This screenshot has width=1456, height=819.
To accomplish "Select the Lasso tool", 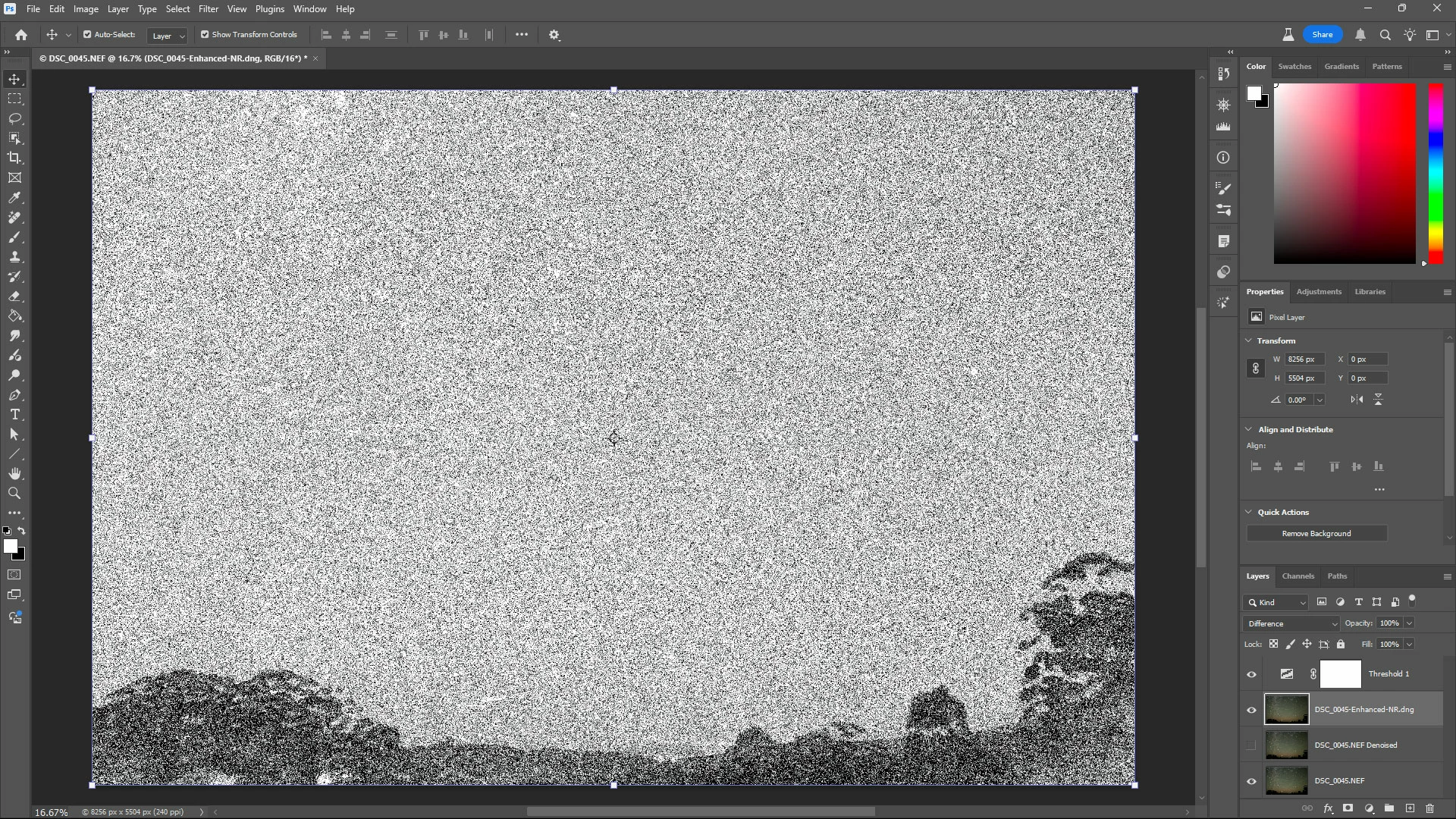I will click(14, 118).
